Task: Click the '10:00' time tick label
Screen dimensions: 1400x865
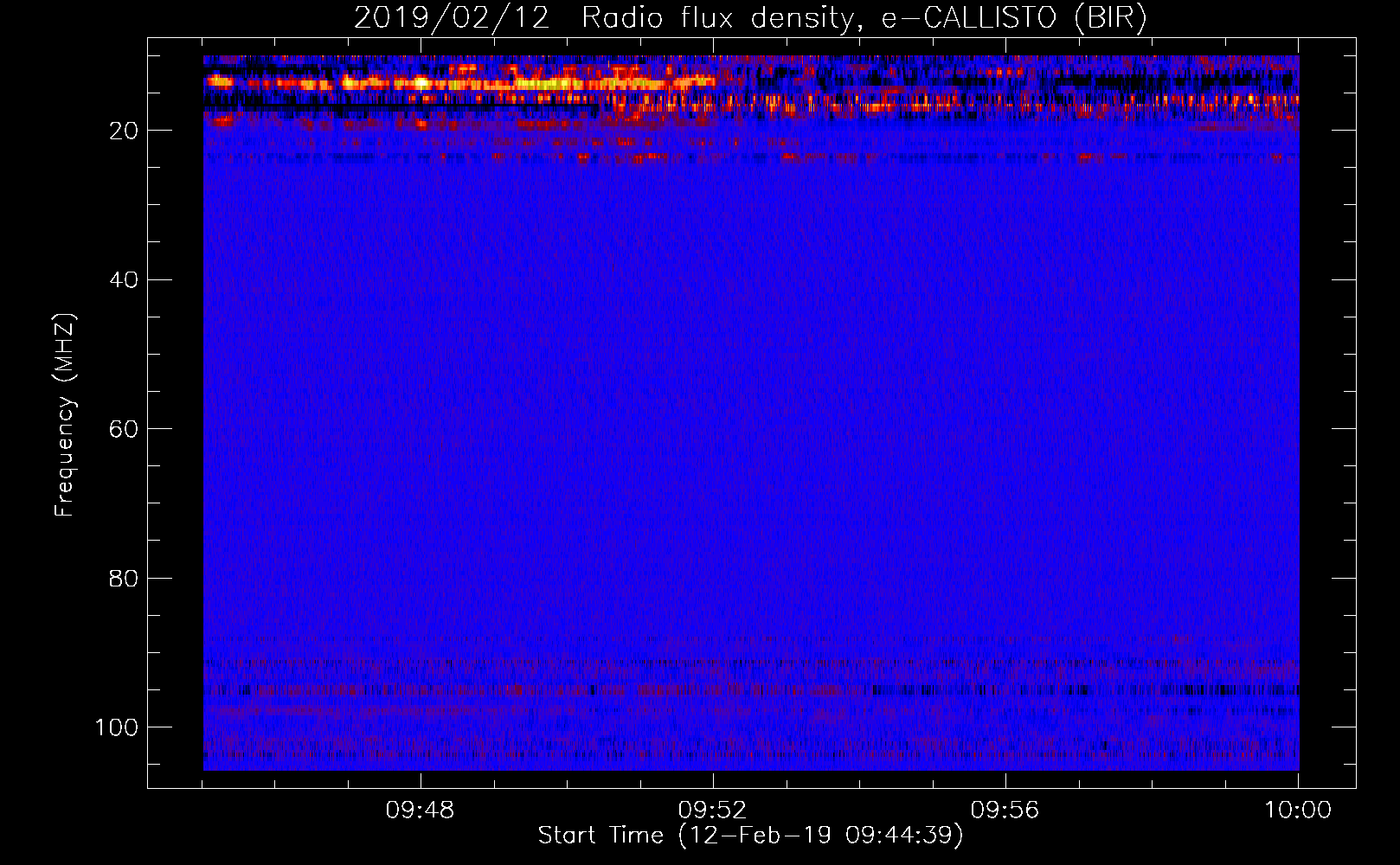Action: (1298, 811)
